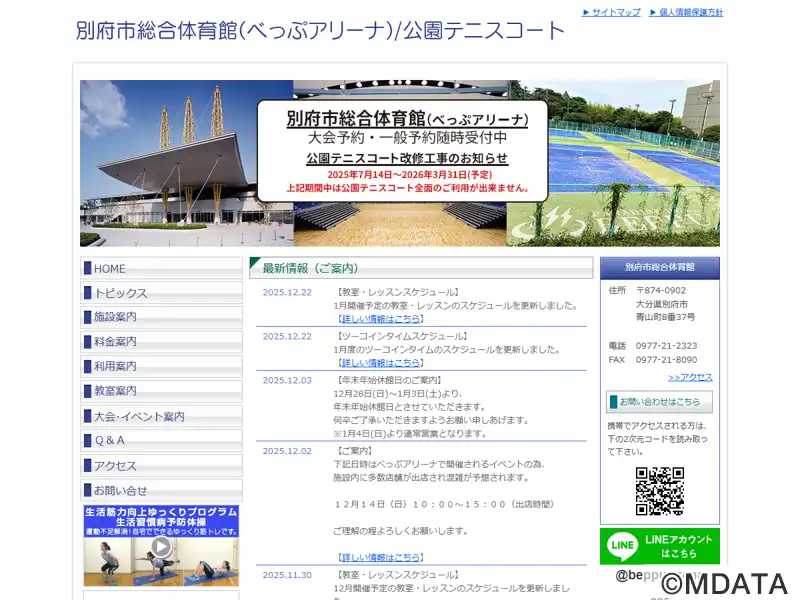Click FAX number 0977-21-8090
The image size is (800, 600).
(666, 360)
